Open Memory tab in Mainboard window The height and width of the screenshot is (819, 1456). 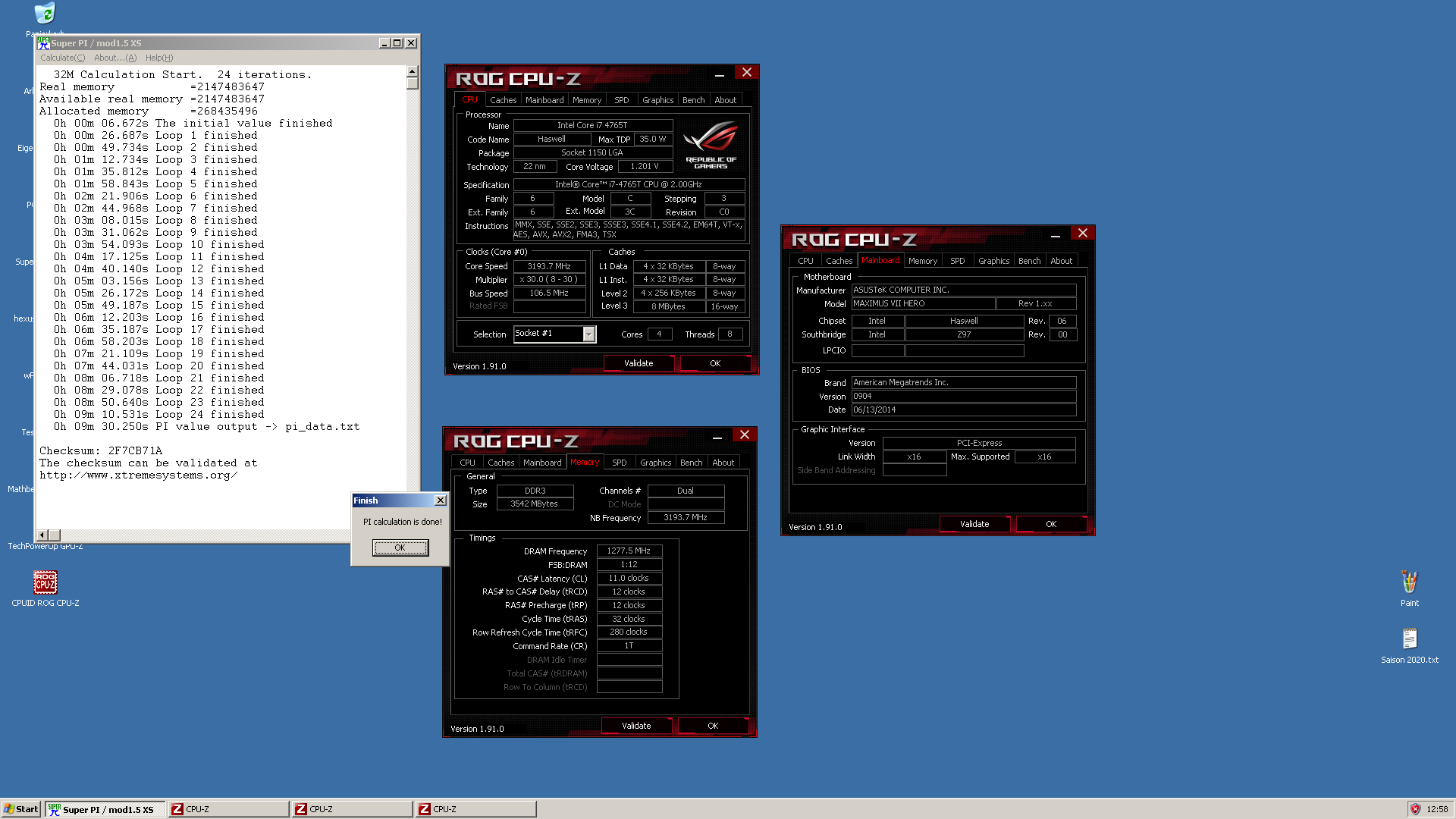[x=923, y=261]
